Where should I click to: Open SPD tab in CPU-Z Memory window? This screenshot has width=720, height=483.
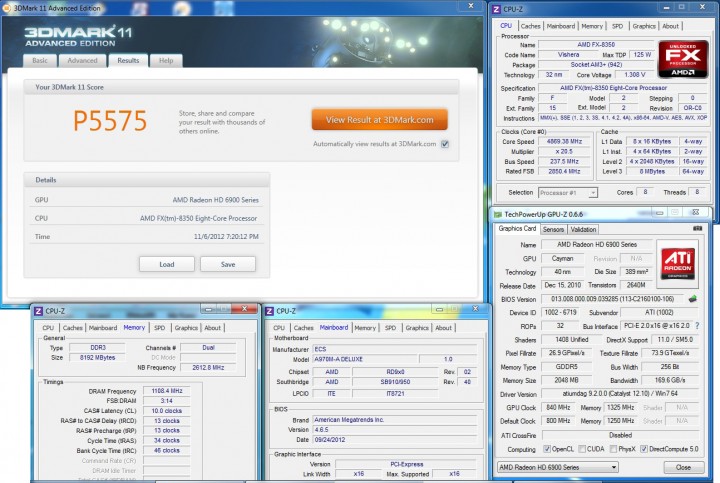coord(159,328)
